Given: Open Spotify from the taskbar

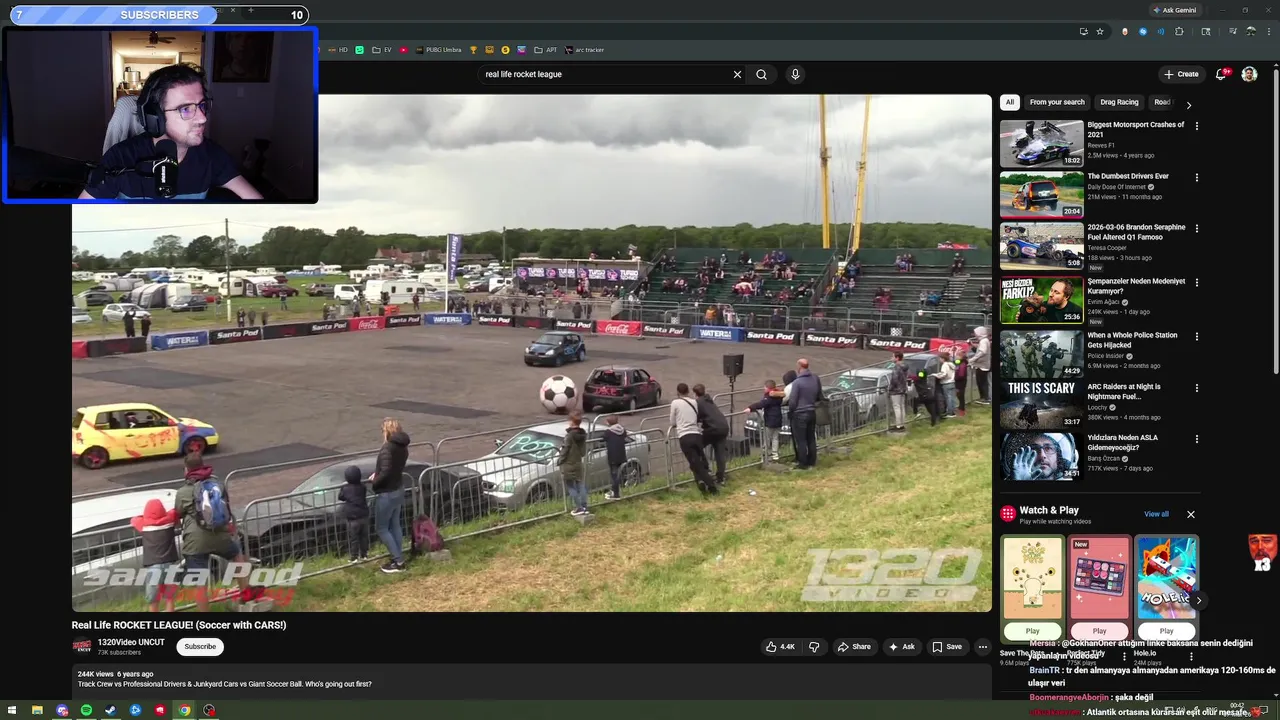Looking at the screenshot, I should coord(86,710).
